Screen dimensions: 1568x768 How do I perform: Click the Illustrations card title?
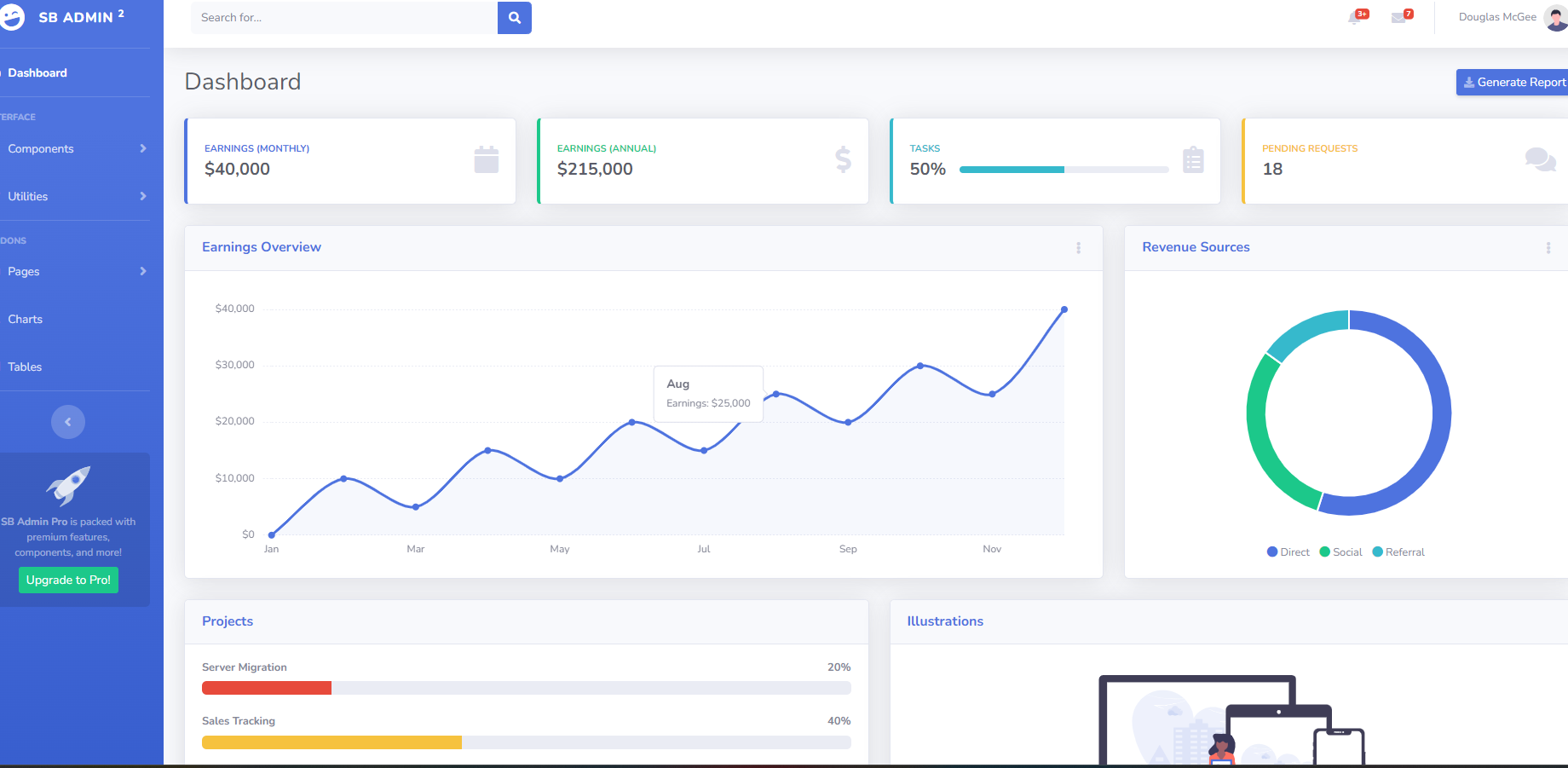coord(945,621)
